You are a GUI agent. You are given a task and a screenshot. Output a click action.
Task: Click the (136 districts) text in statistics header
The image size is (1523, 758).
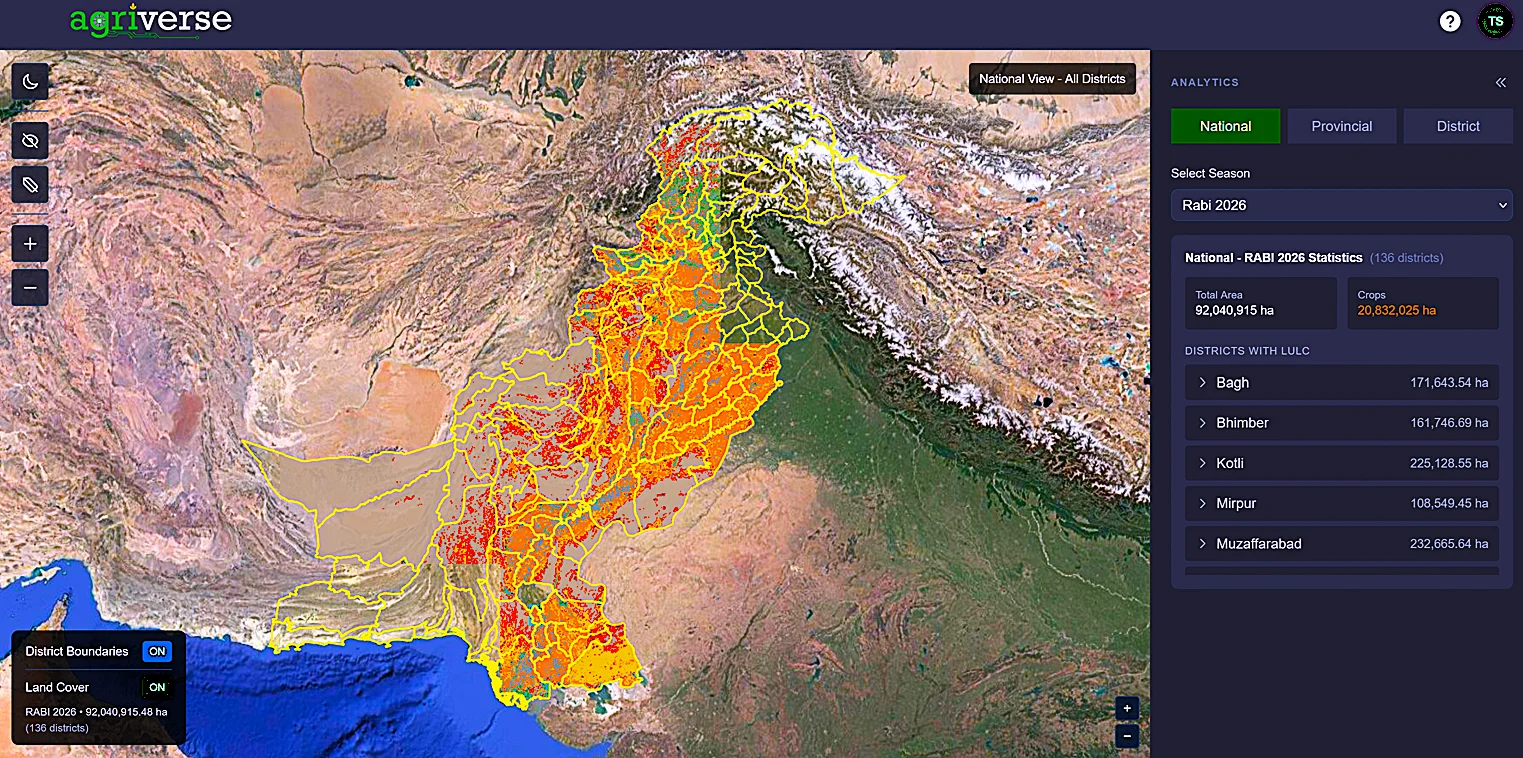point(1406,258)
